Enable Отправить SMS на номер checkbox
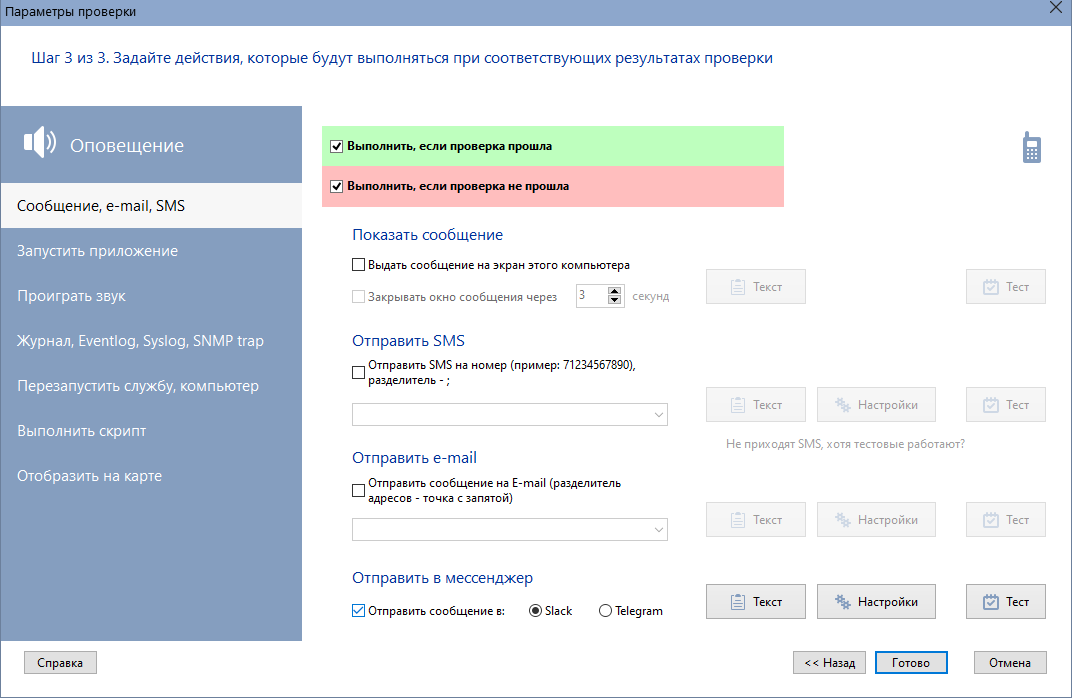The width and height of the screenshot is (1072, 698). click(359, 373)
